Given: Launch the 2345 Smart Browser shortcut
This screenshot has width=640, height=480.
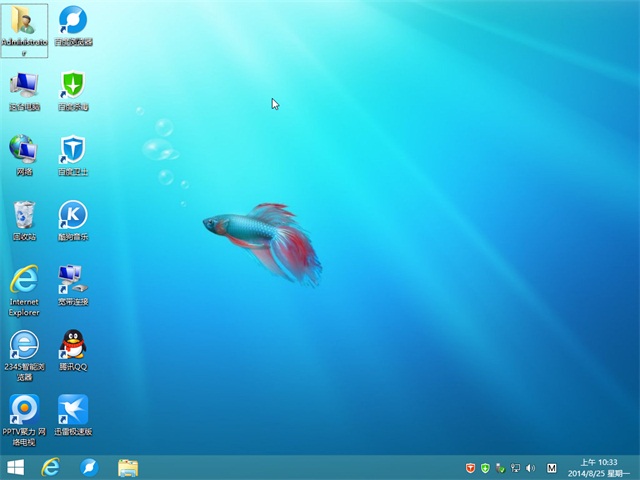Looking at the screenshot, I should click(23, 346).
